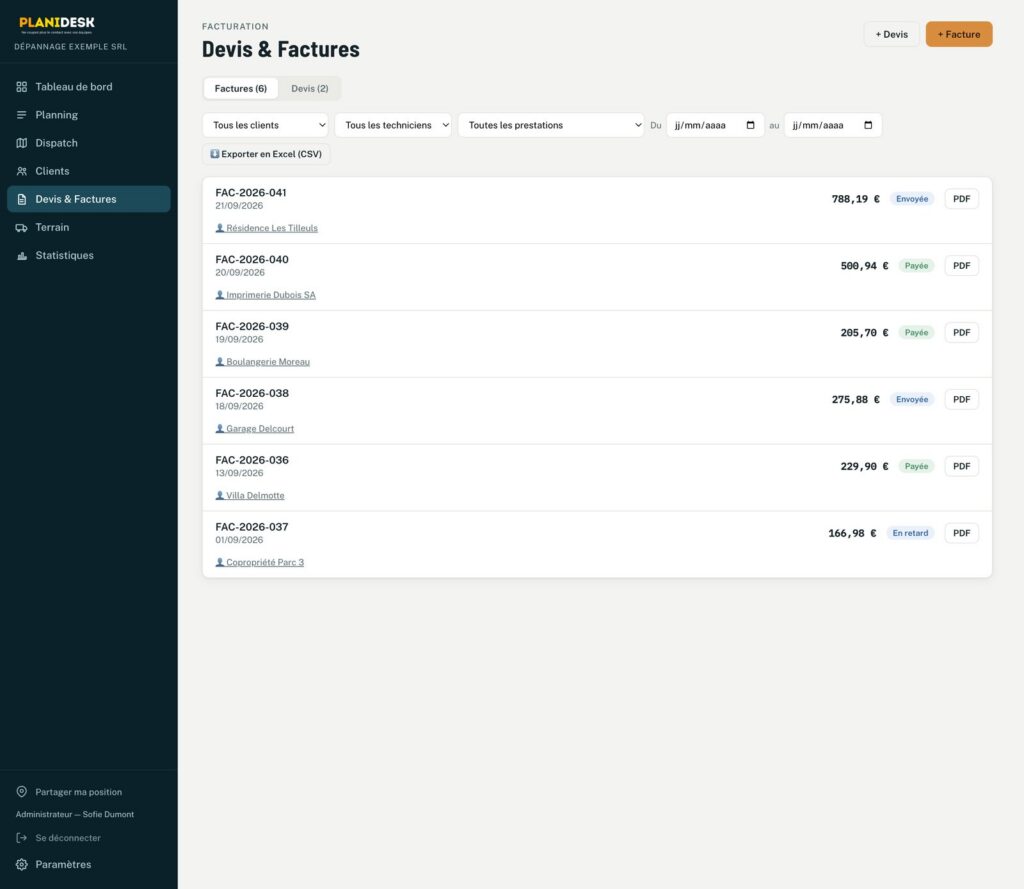Download PDF for FAC-2026-040
This screenshot has width=1024, height=889.
click(961, 266)
